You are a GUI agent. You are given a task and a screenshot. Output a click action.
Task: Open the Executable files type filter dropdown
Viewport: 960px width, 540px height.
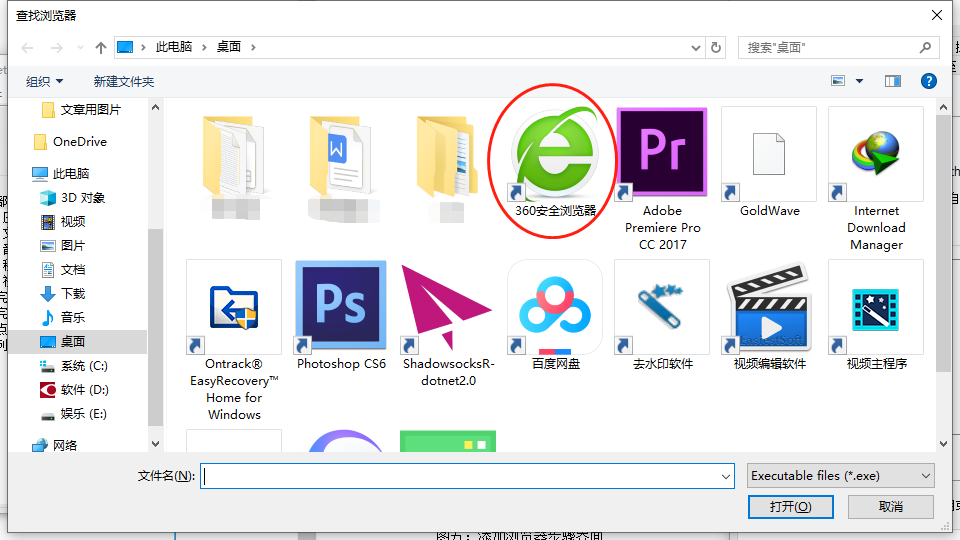[841, 476]
